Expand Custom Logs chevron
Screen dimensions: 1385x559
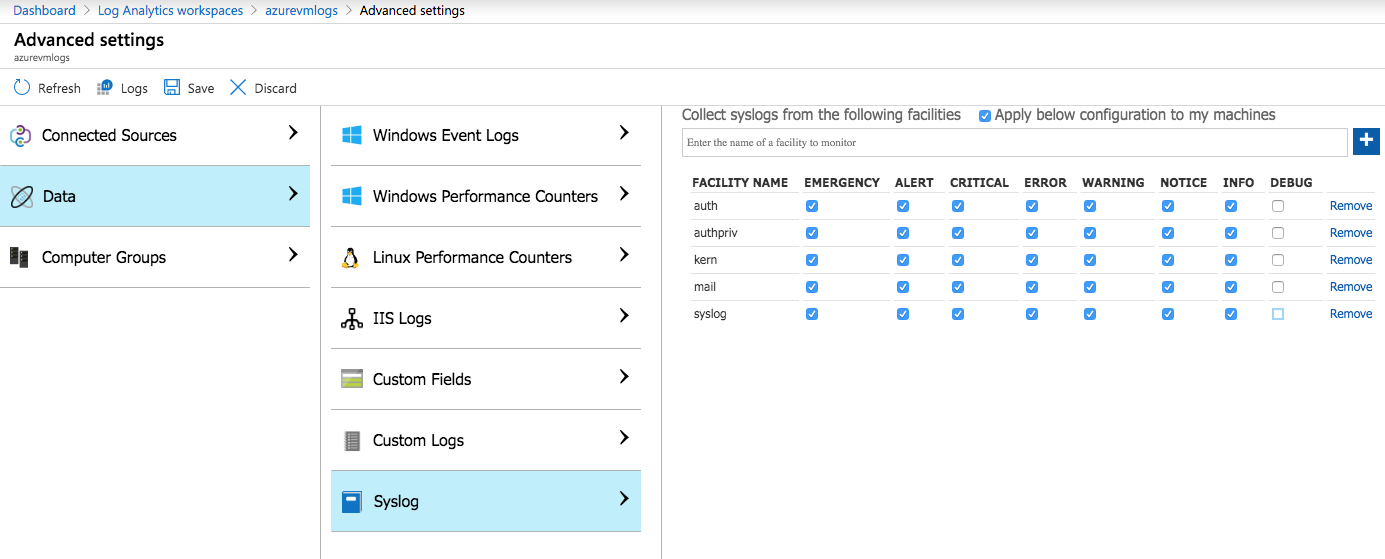tap(624, 438)
